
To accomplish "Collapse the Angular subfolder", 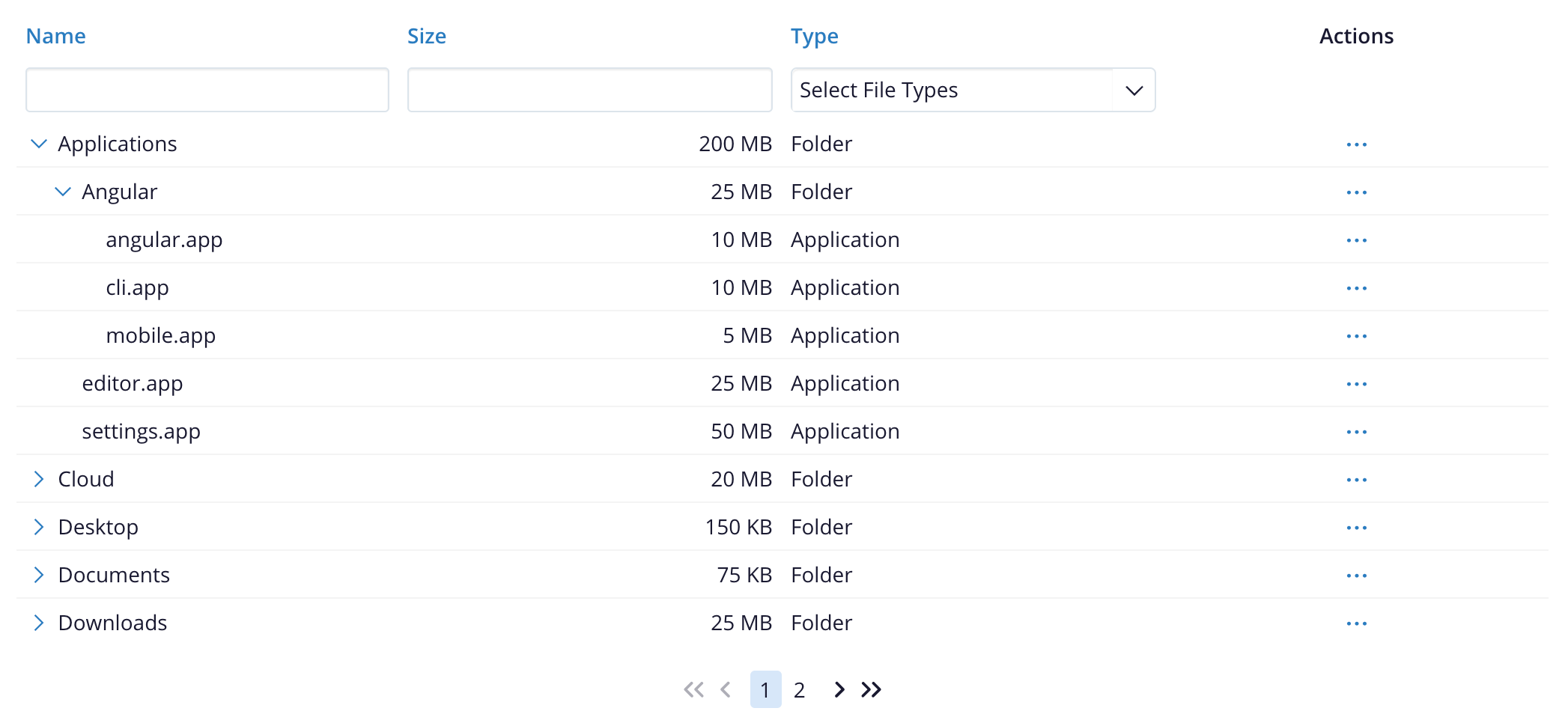I will pyautogui.click(x=63, y=192).
